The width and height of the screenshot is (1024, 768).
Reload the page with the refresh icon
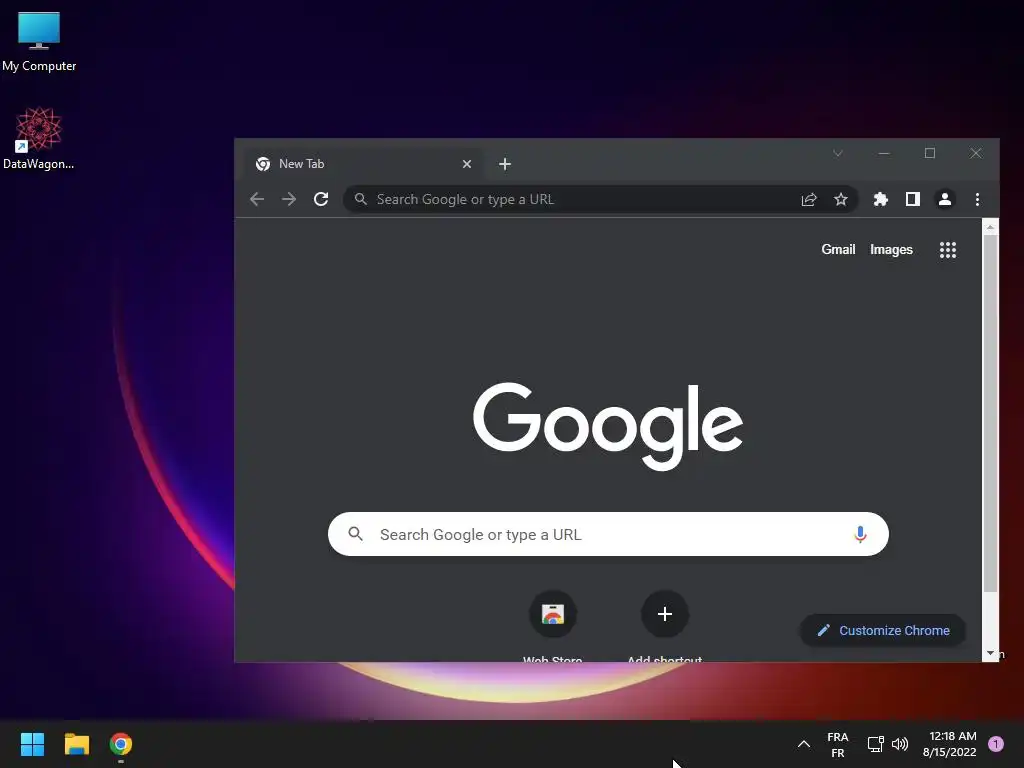321,199
